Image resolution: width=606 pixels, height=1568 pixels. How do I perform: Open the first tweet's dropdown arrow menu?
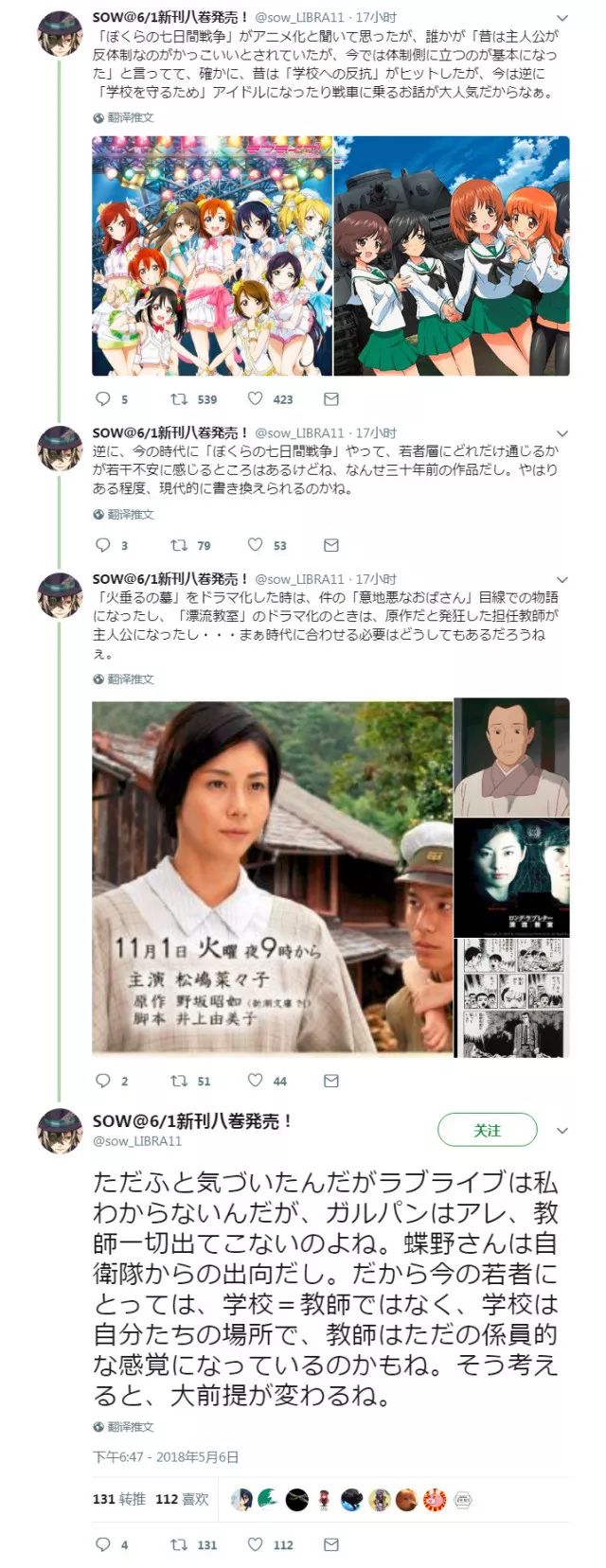click(x=562, y=18)
